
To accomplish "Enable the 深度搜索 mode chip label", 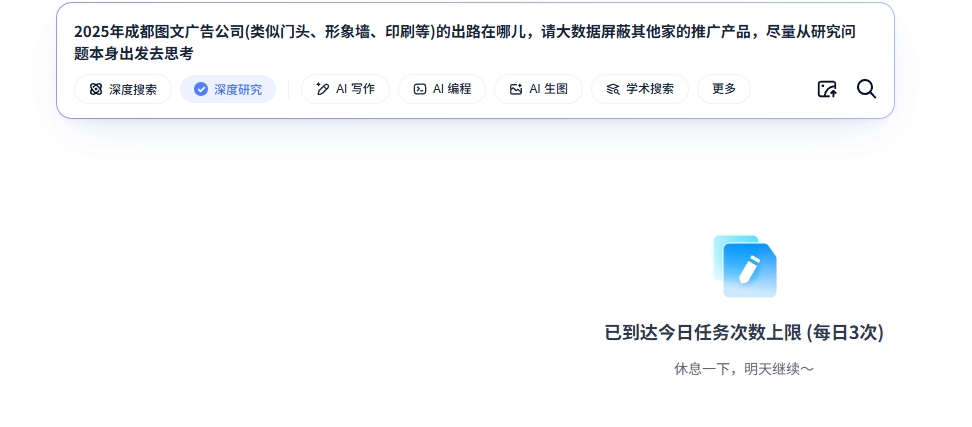I will pos(133,89).
